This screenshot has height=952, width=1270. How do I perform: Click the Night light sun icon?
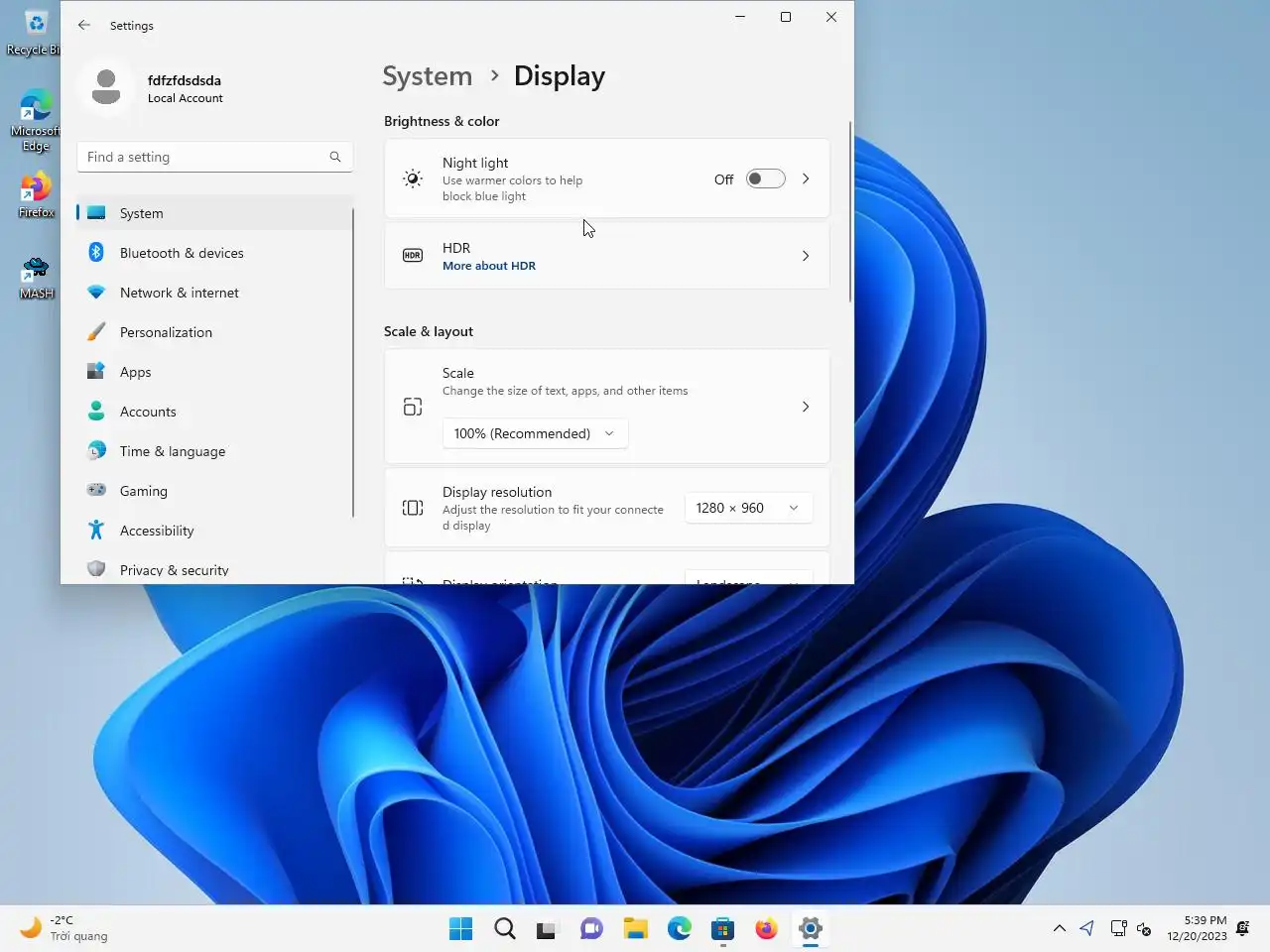pyautogui.click(x=413, y=178)
